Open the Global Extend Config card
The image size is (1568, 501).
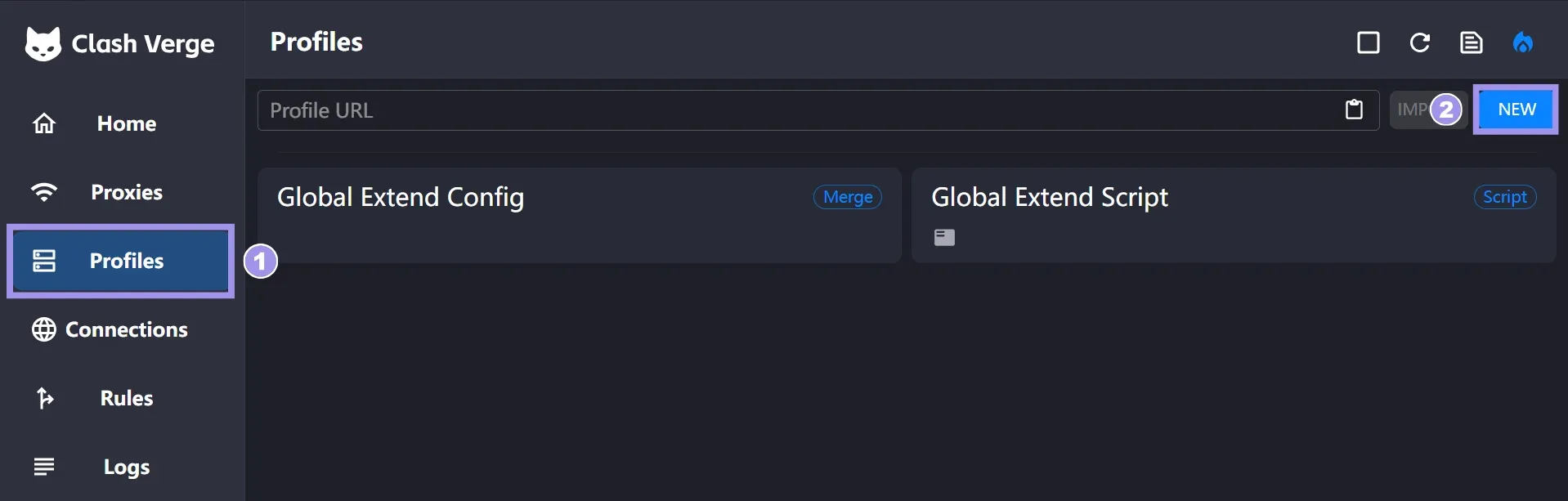tap(580, 216)
